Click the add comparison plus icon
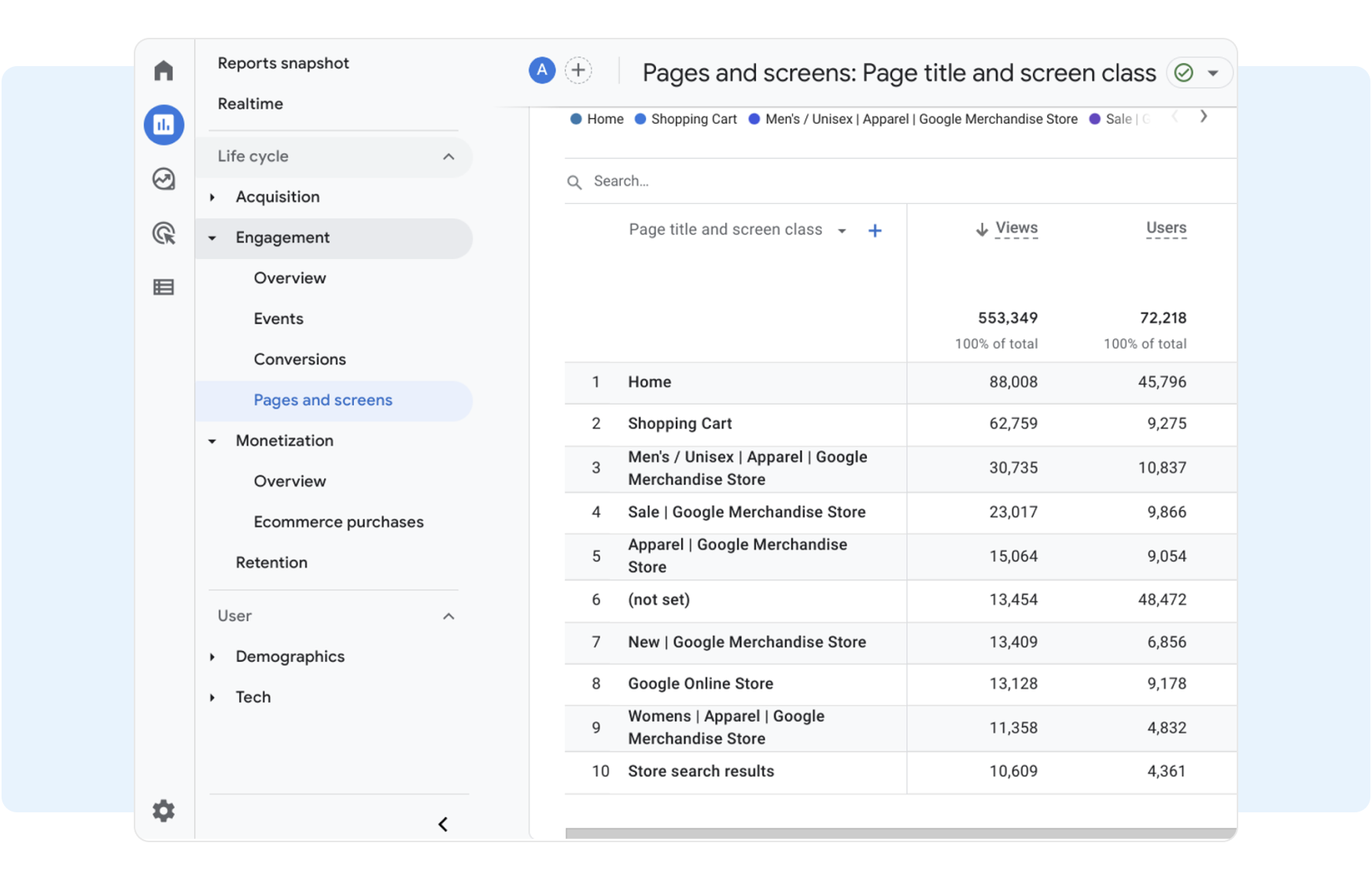Image resolution: width=1372 pixels, height=880 pixels. [x=578, y=71]
